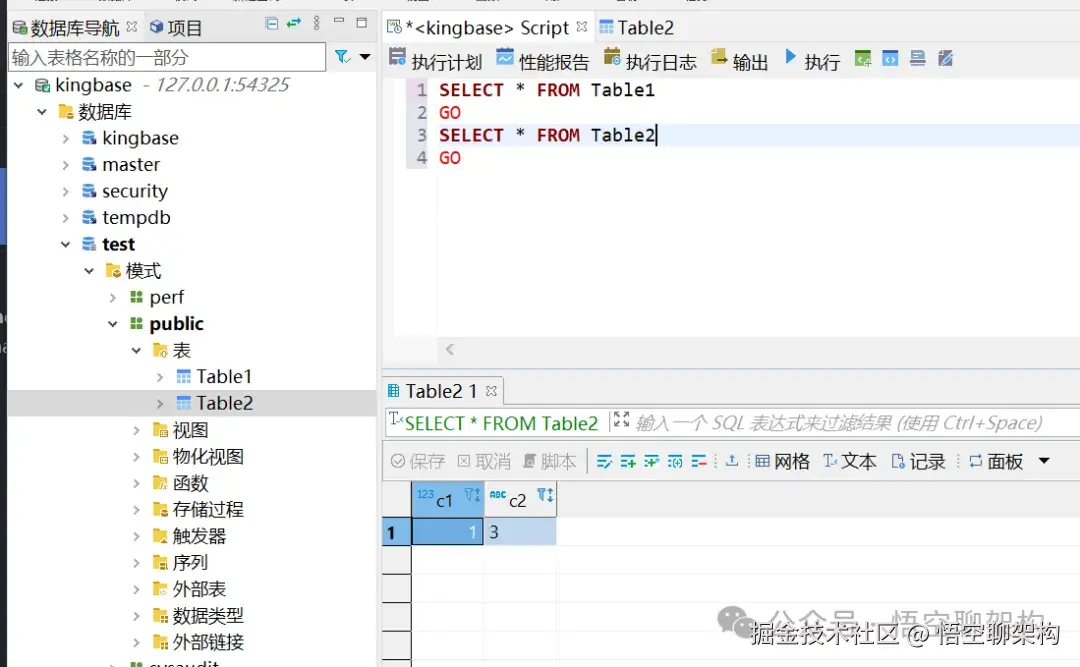Click the edit pencil icon in script toolbar
Screen dimensions: 1080x667
(946, 59)
